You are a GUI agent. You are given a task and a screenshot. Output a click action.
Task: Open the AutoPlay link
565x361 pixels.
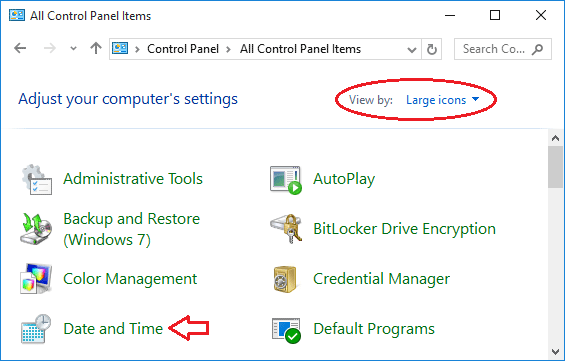(x=344, y=179)
